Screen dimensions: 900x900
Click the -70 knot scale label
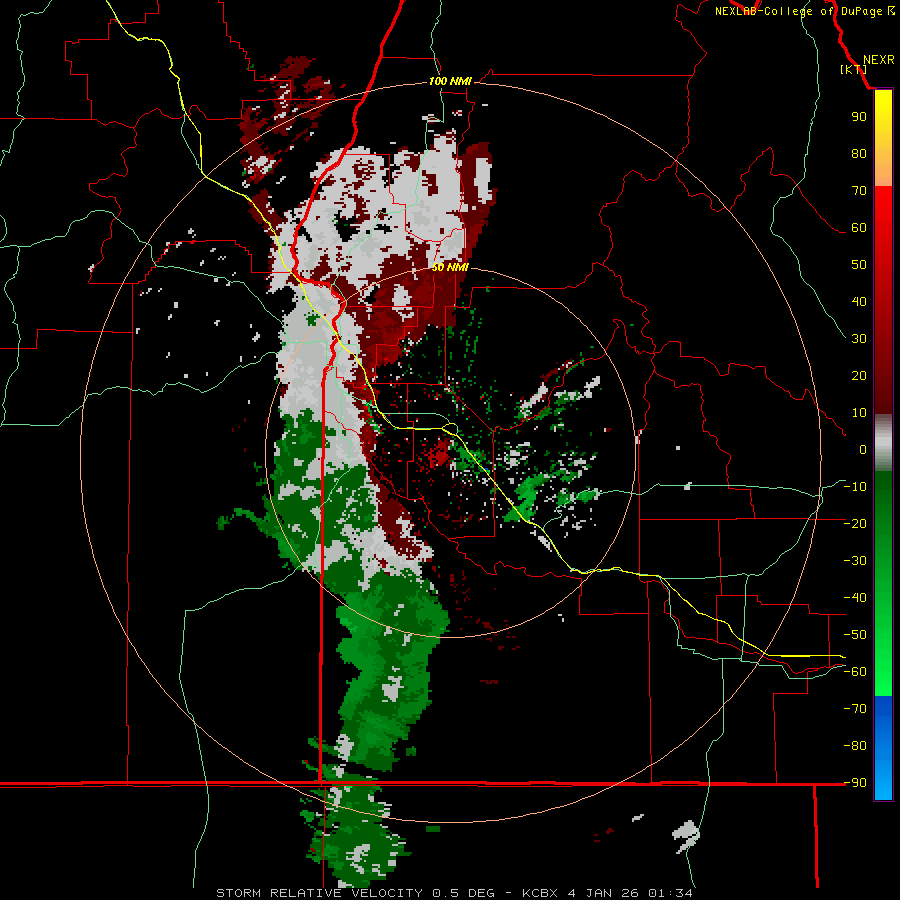point(855,709)
